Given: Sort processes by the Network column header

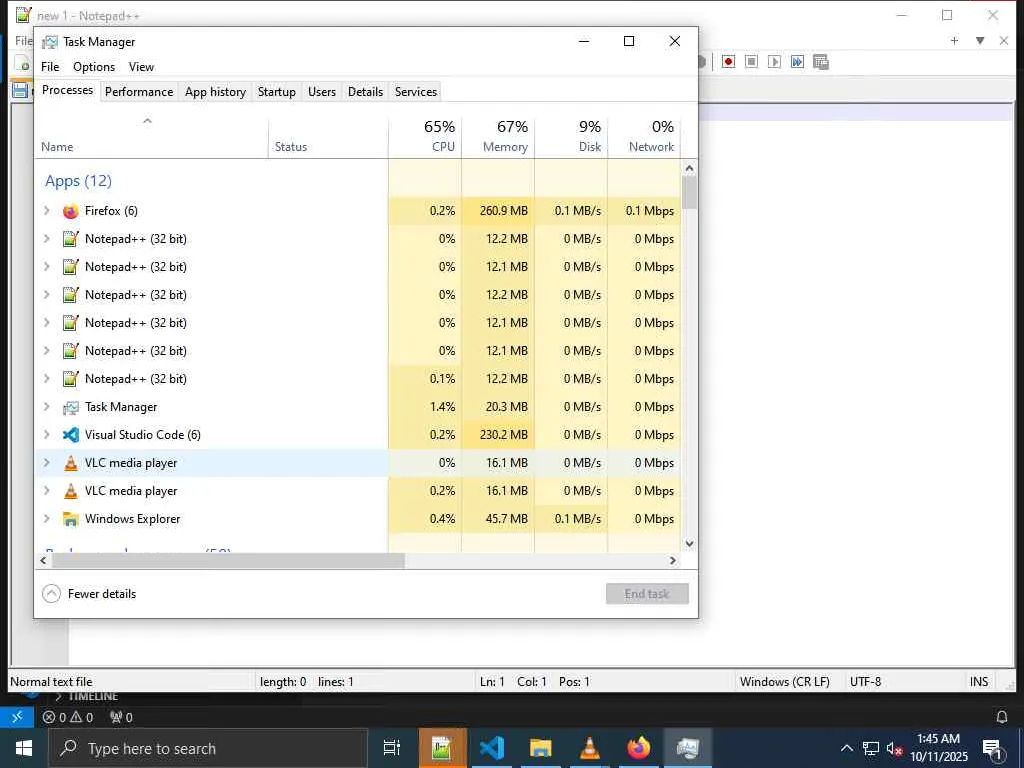Looking at the screenshot, I should coord(644,136).
